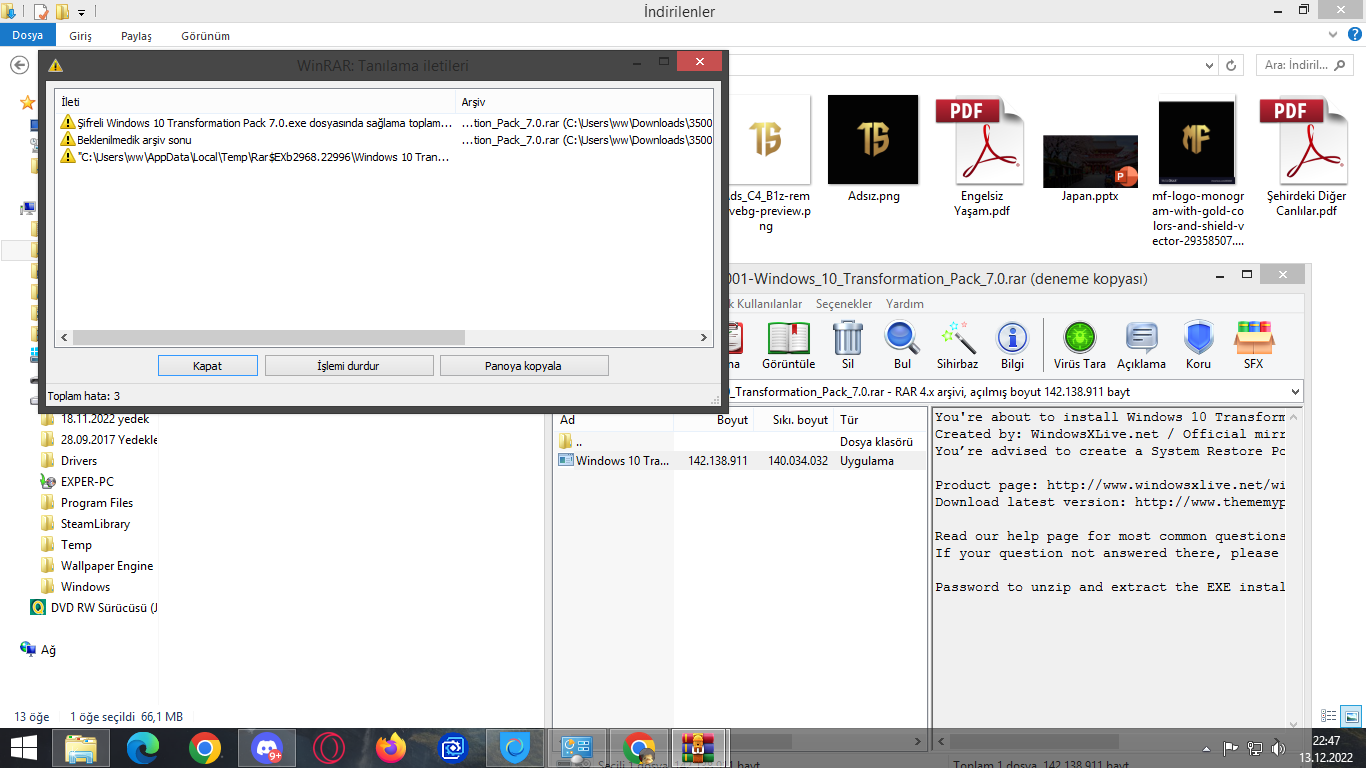Open Discord from the taskbar

pyautogui.click(x=267, y=748)
